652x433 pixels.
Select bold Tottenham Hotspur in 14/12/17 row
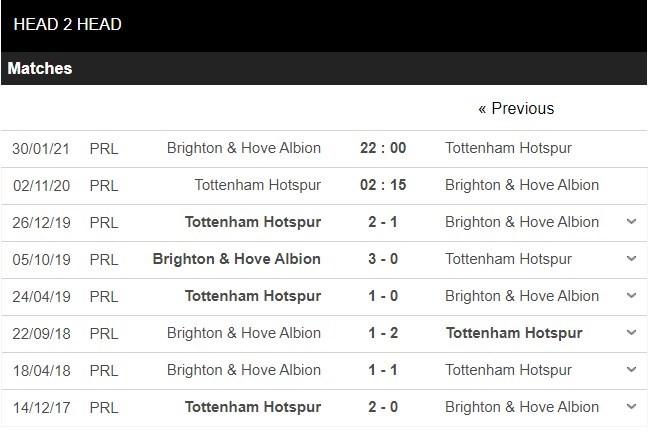tap(256, 406)
